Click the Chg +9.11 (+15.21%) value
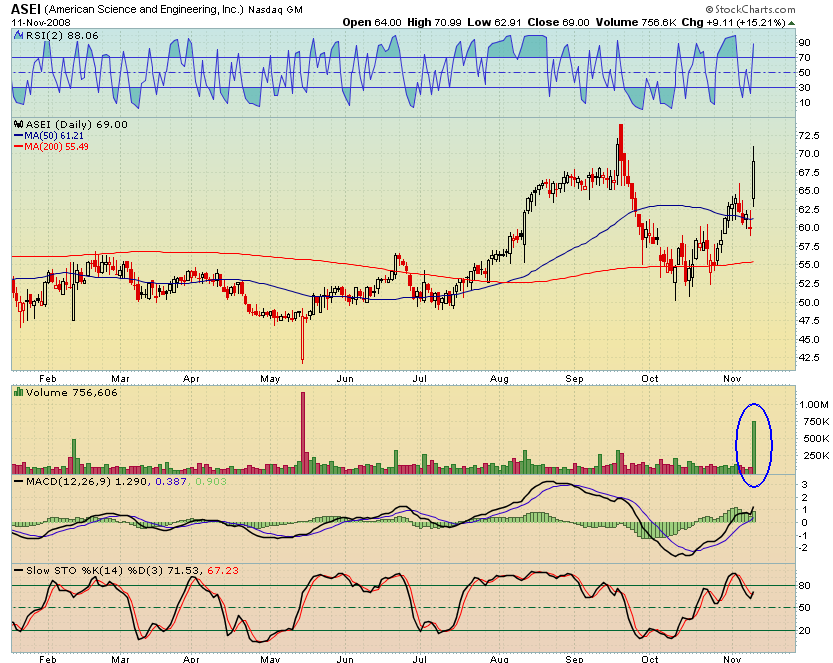This screenshot has width=833, height=663. pos(733,22)
